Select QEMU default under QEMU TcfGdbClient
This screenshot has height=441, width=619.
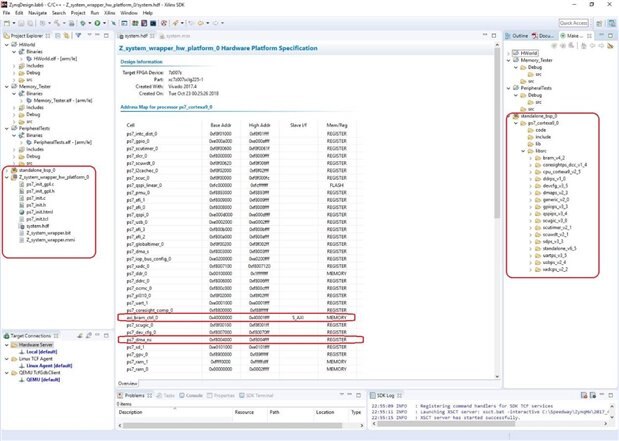[x=45, y=380]
